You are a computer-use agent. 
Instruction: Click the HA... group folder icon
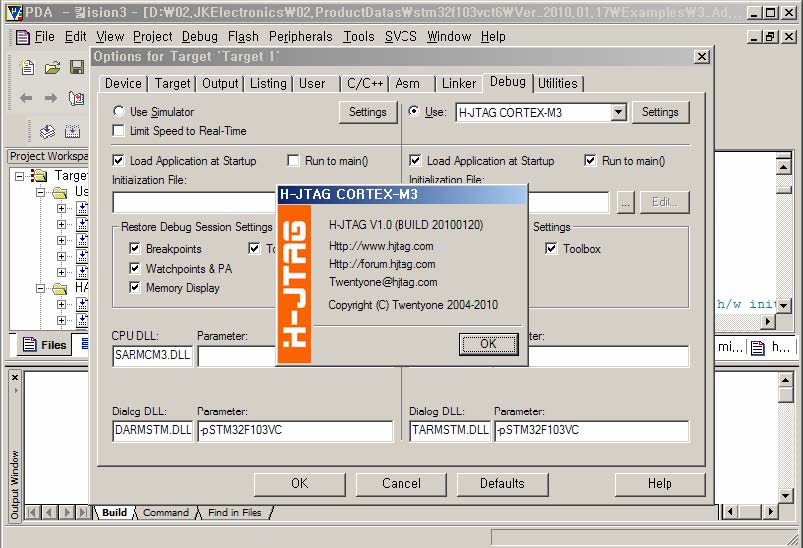(59, 288)
